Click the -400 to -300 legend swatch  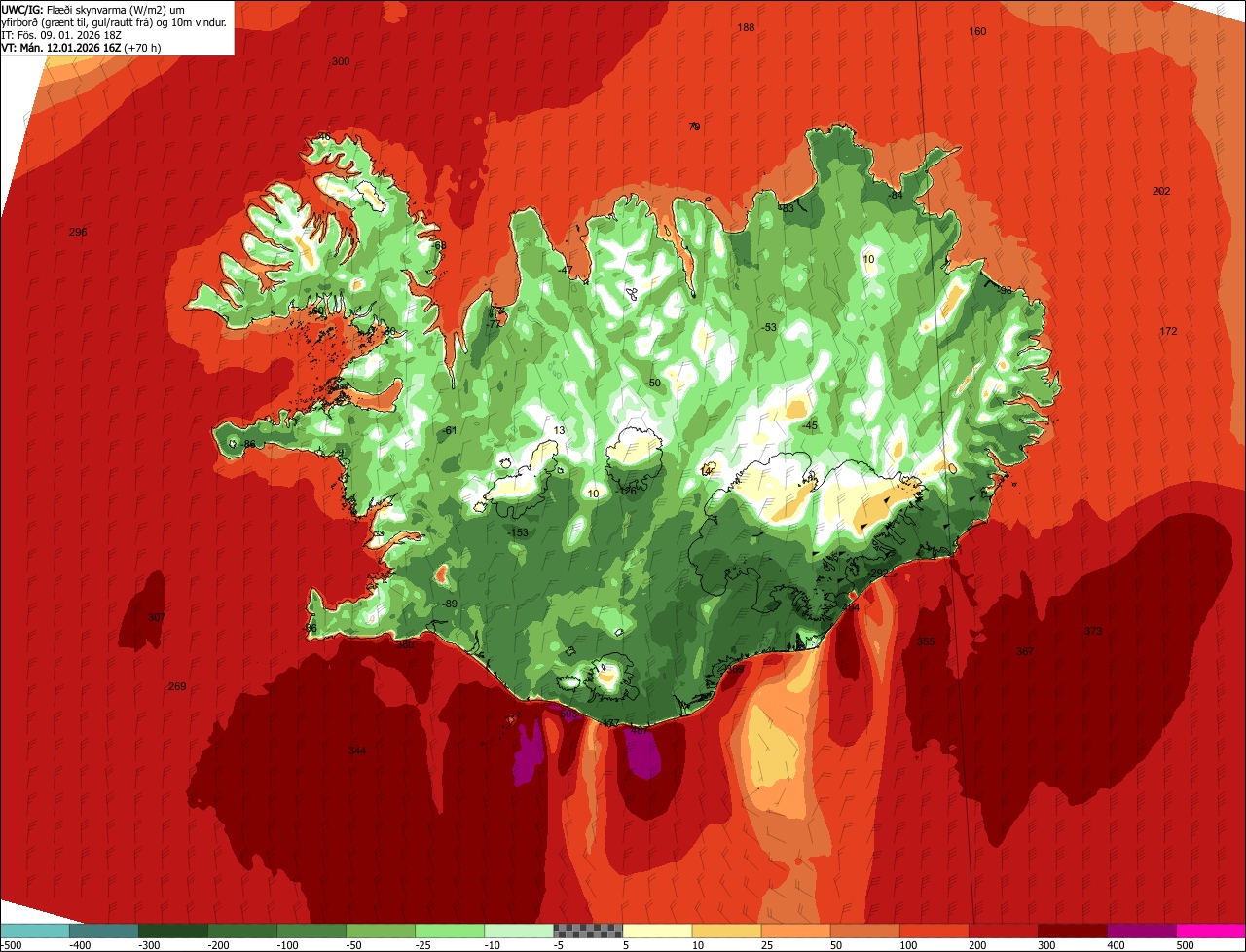point(103,931)
